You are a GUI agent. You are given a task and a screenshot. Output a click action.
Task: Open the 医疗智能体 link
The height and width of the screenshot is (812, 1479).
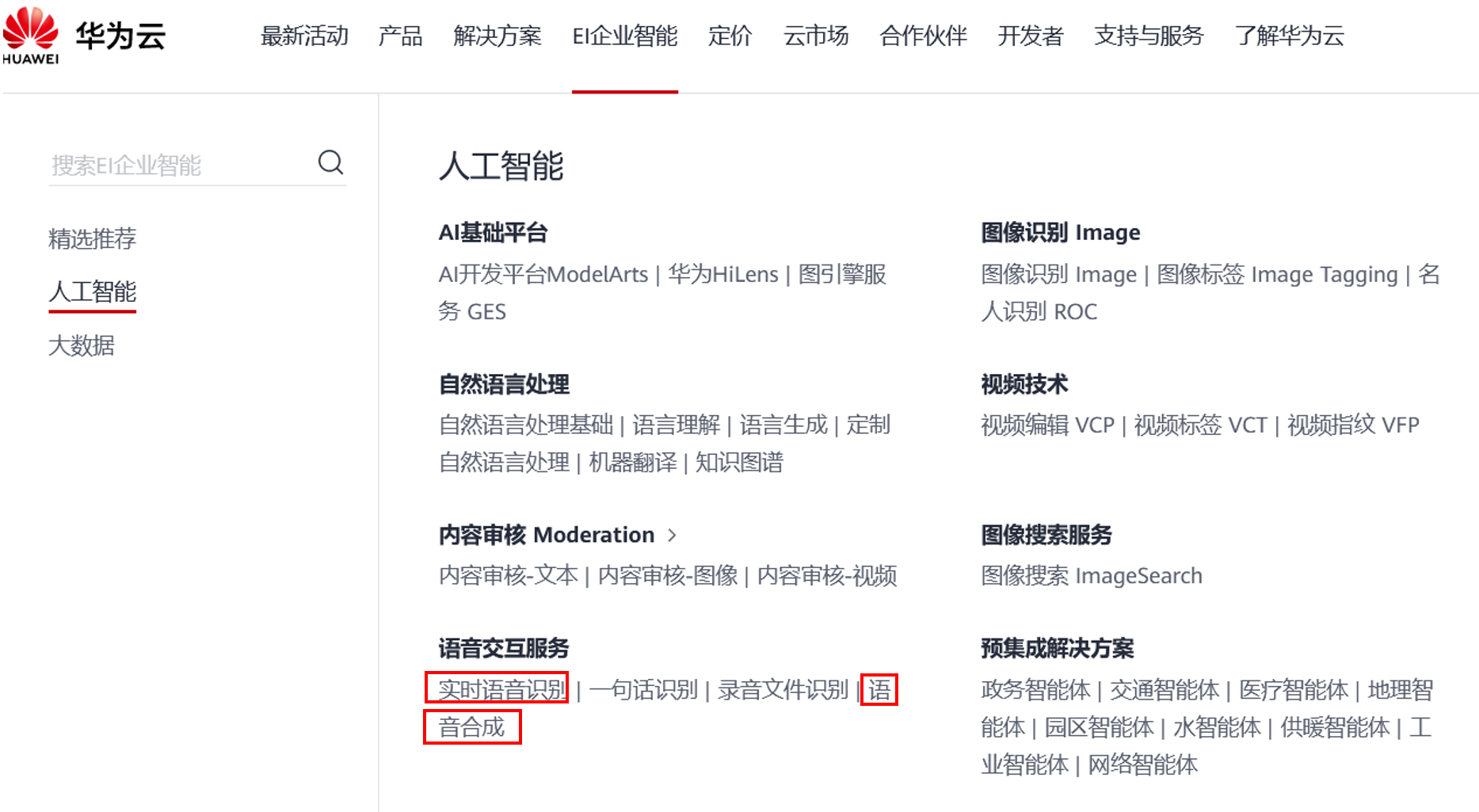[1294, 689]
